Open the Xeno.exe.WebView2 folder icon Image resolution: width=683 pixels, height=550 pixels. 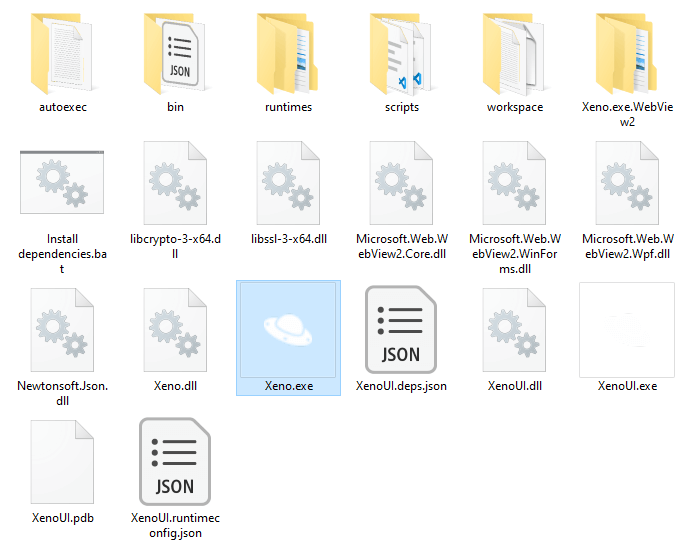[x=627, y=53]
